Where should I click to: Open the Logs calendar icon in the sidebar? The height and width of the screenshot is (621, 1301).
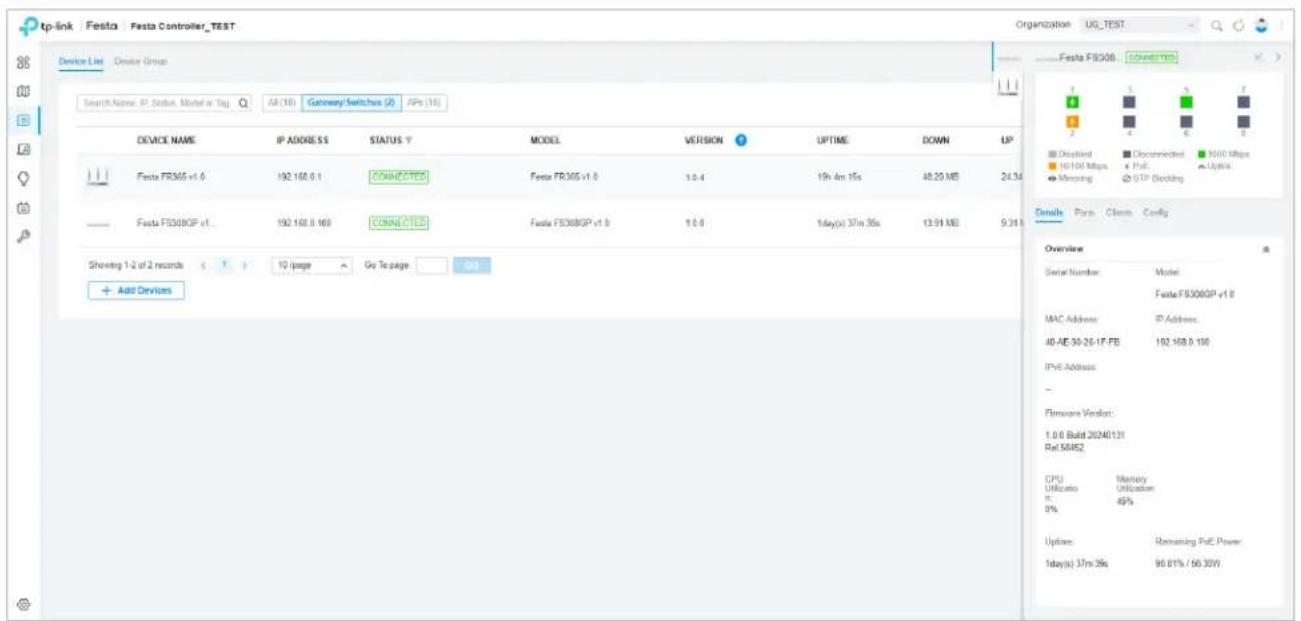click(22, 207)
